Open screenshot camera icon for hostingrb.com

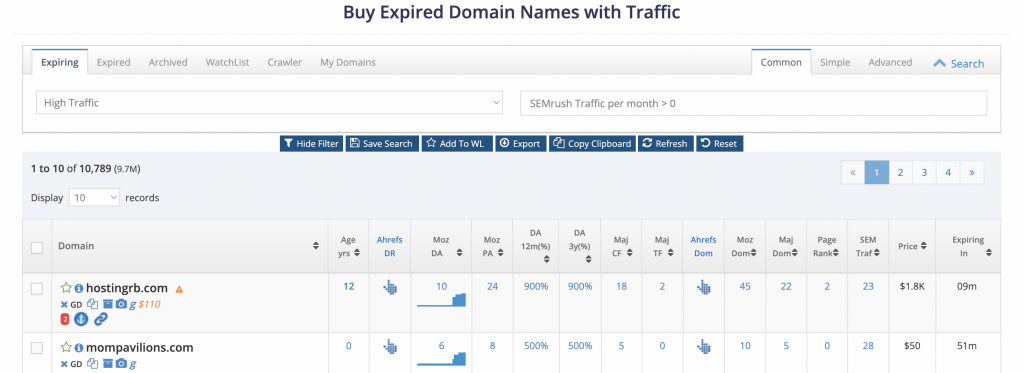click(121, 304)
